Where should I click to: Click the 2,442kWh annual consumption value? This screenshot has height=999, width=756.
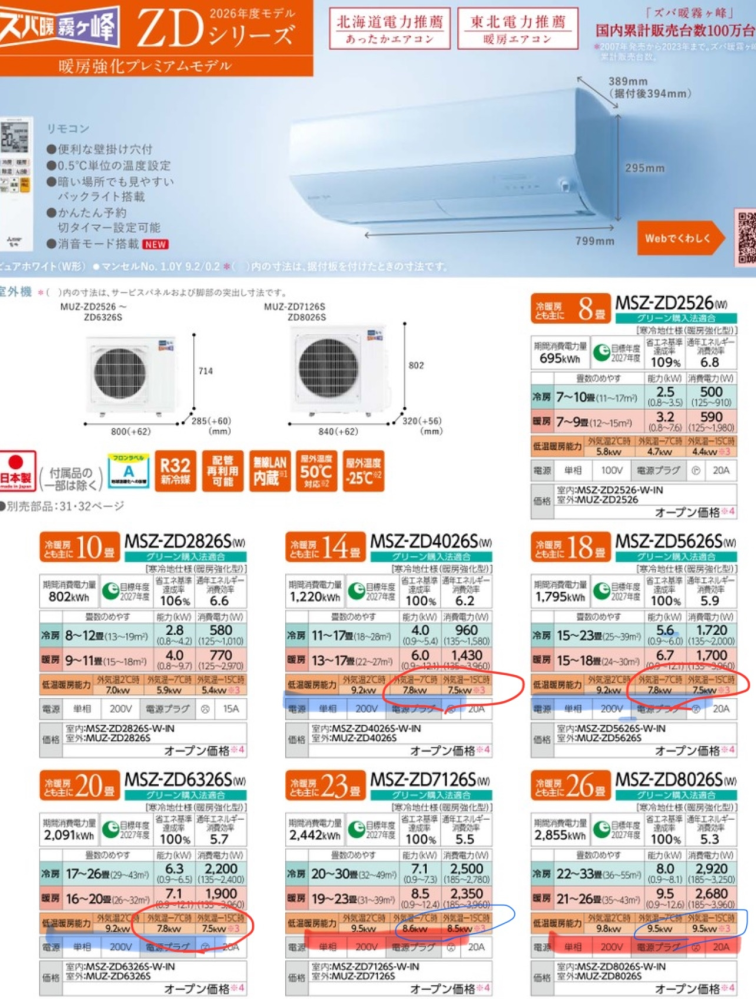(315, 835)
